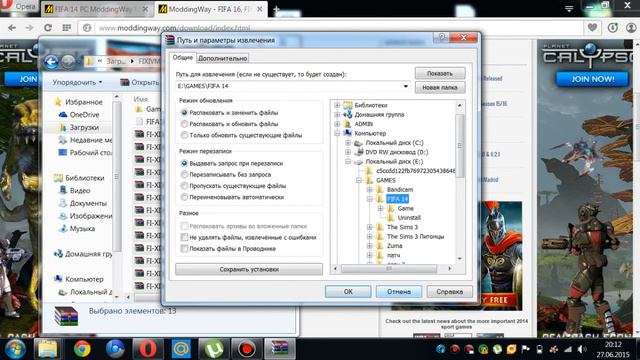
Task: Open the blue globe browser taskbar icon
Action: click(115, 349)
